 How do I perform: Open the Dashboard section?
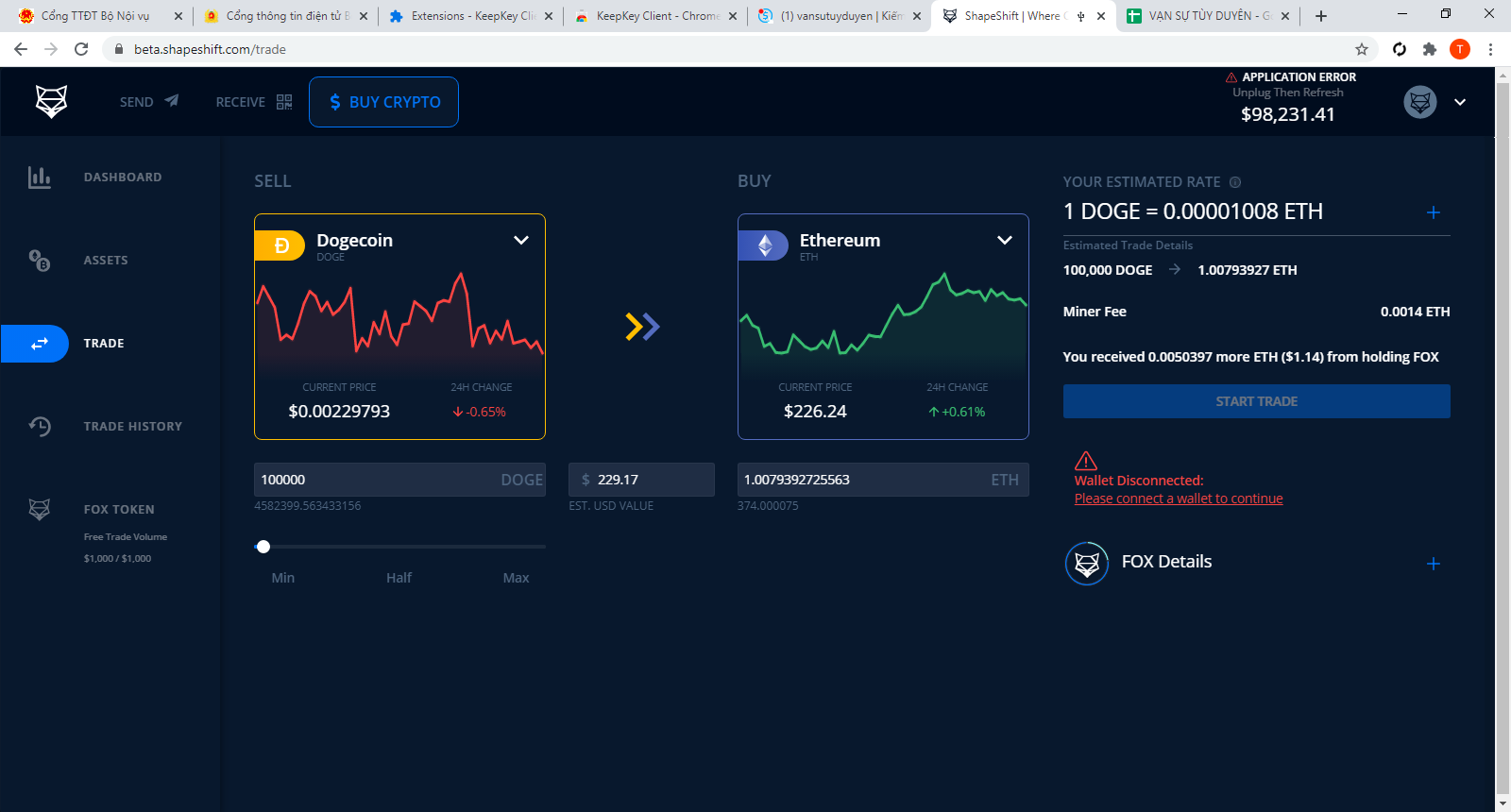pyautogui.click(x=123, y=178)
